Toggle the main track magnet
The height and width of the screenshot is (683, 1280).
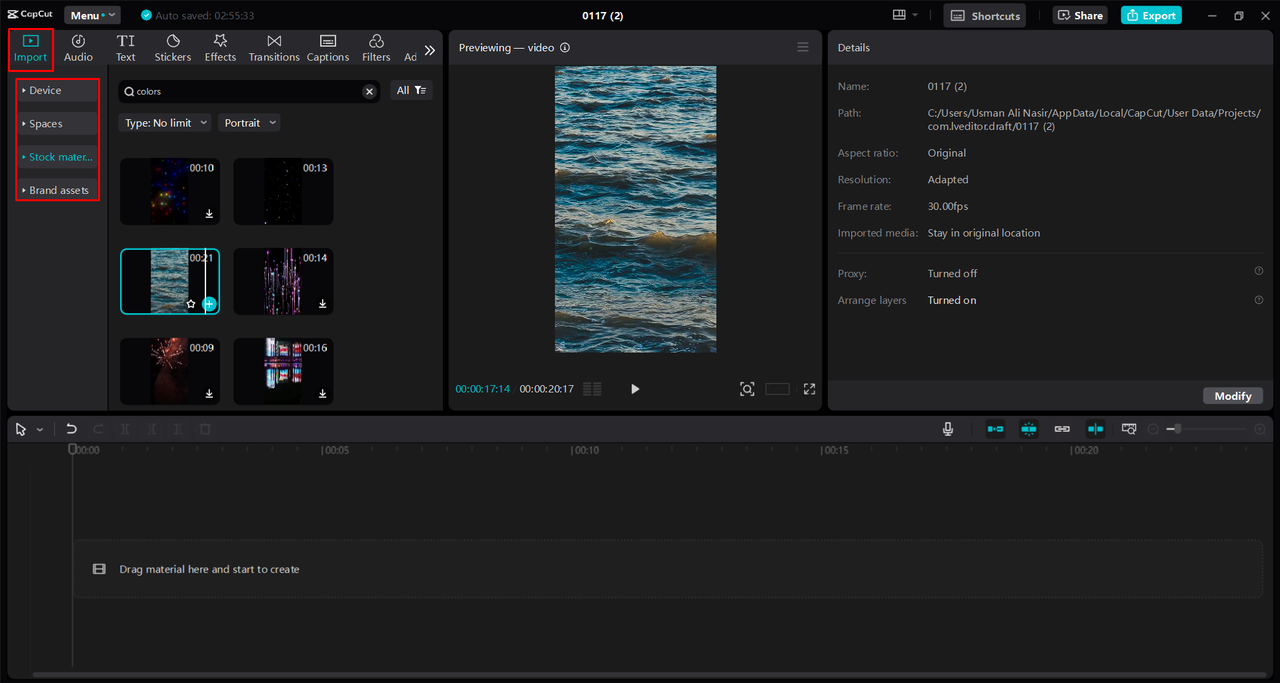[x=996, y=429]
